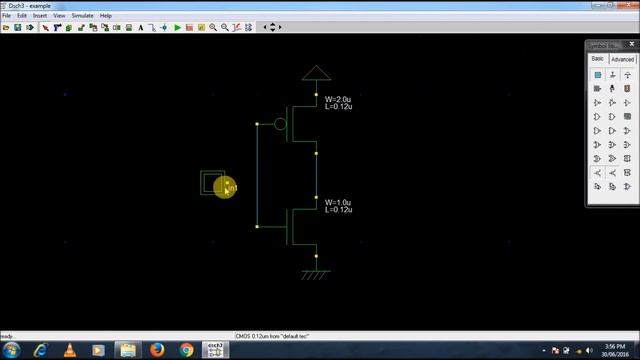The height and width of the screenshot is (360, 640).
Task: Open the View menu
Action: 59,16
